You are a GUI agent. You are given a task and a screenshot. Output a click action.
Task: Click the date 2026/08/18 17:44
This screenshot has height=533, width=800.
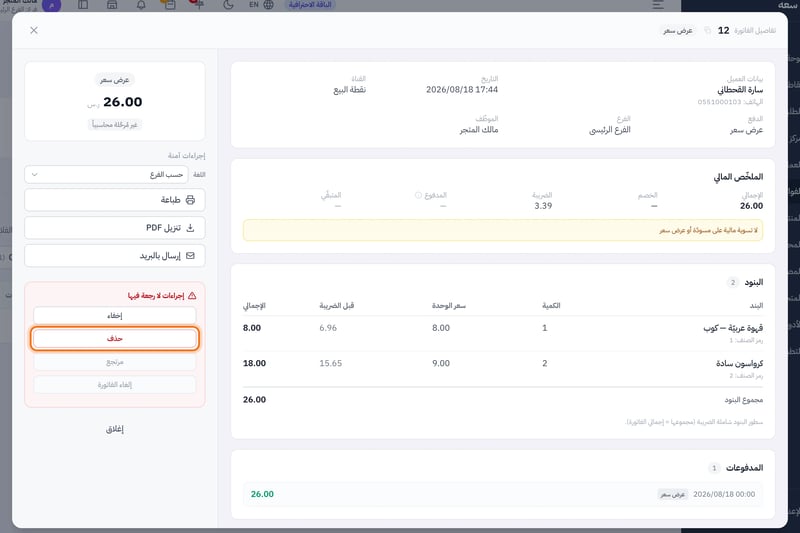(462, 90)
